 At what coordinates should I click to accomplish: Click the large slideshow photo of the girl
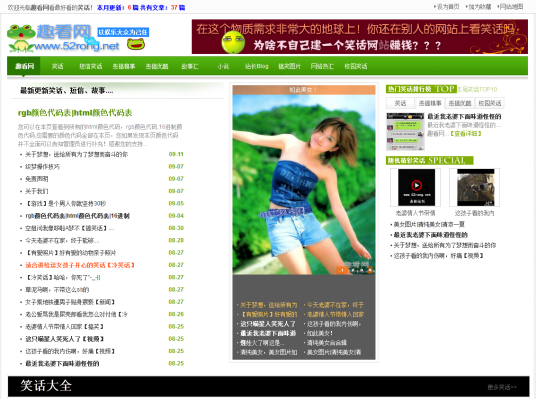[x=304, y=185]
